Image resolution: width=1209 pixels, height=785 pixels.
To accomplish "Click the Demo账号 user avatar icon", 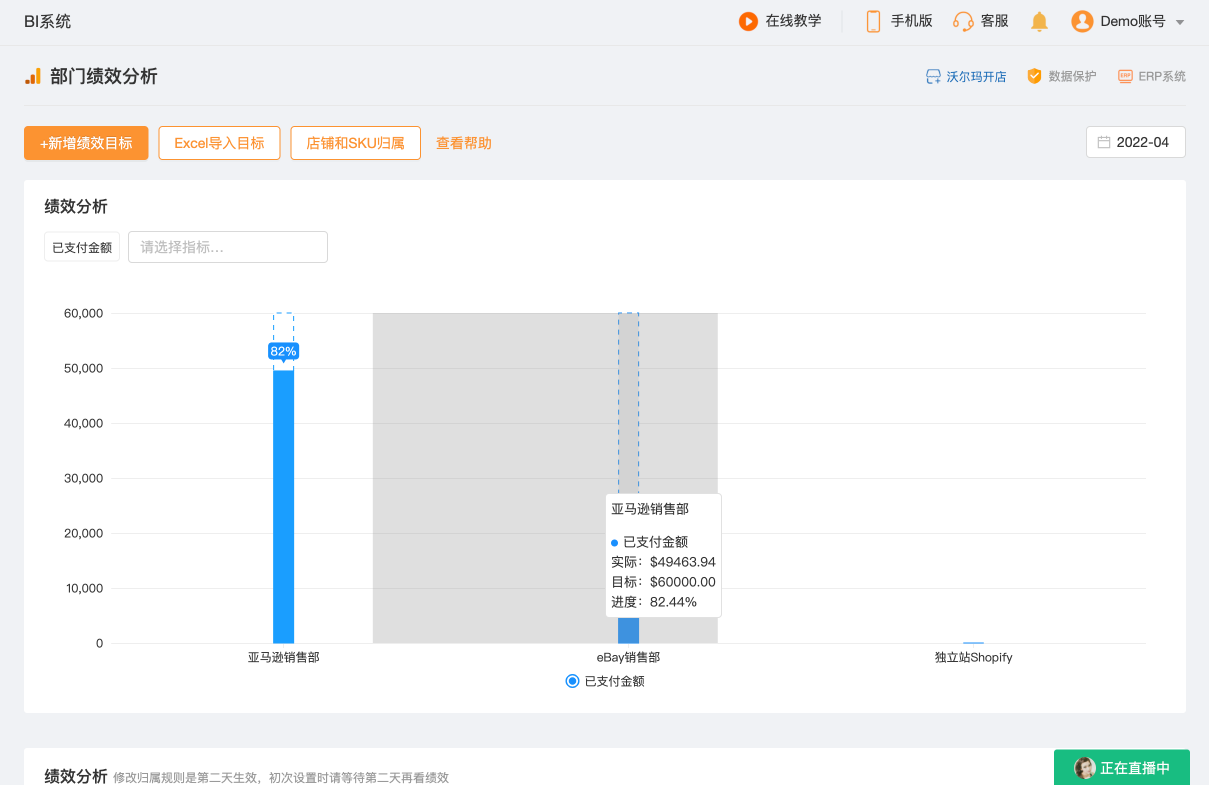I will (1082, 21).
